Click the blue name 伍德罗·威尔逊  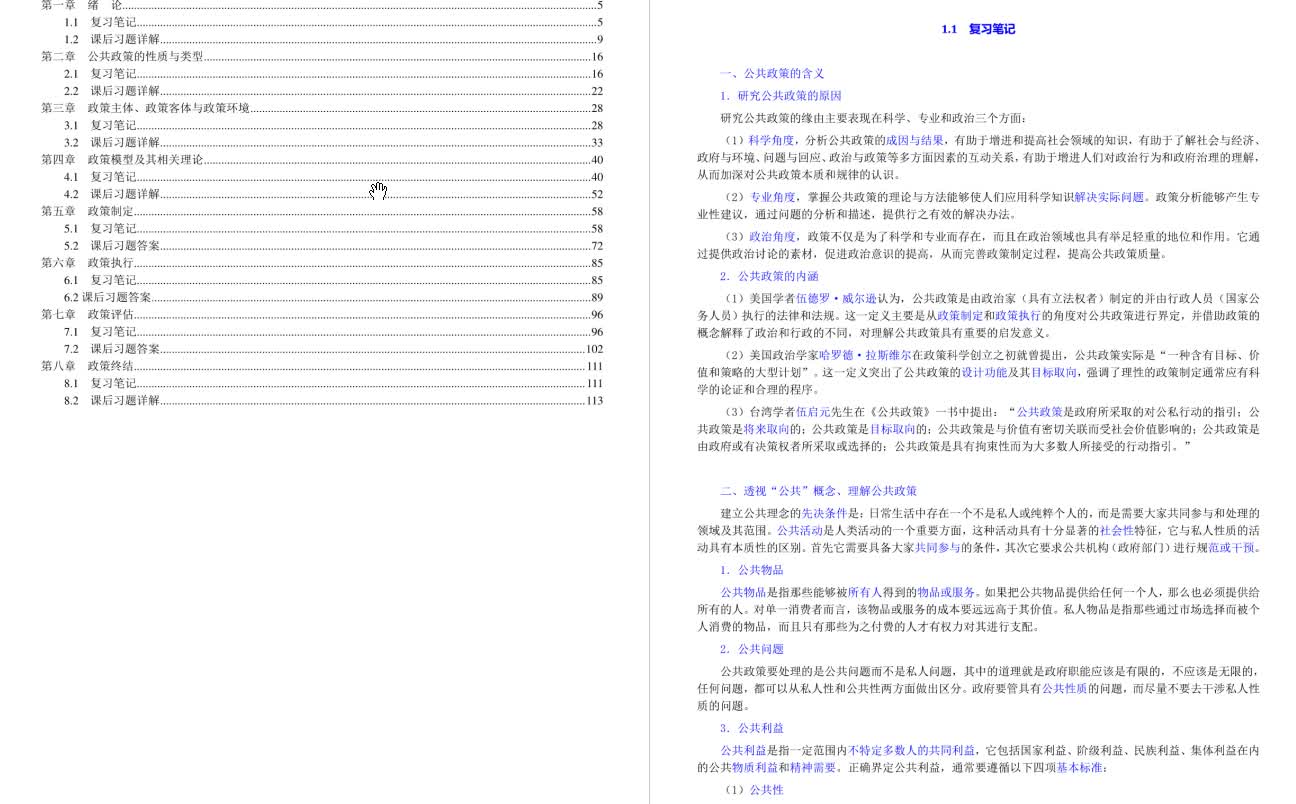(x=837, y=298)
